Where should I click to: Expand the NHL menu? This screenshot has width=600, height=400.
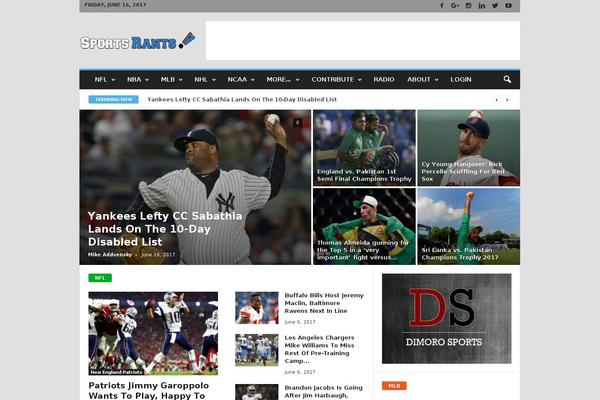[x=205, y=80]
